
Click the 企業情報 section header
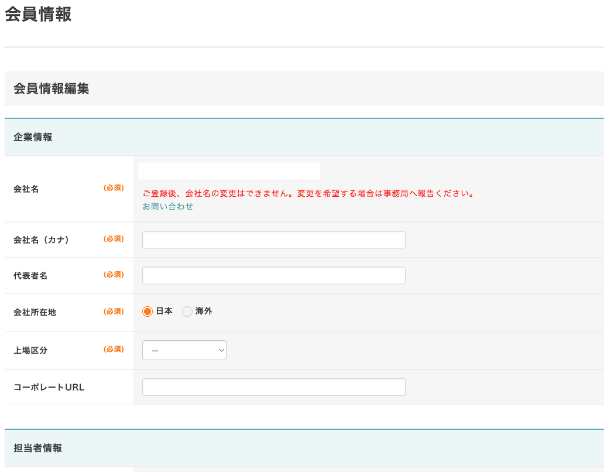point(33,137)
